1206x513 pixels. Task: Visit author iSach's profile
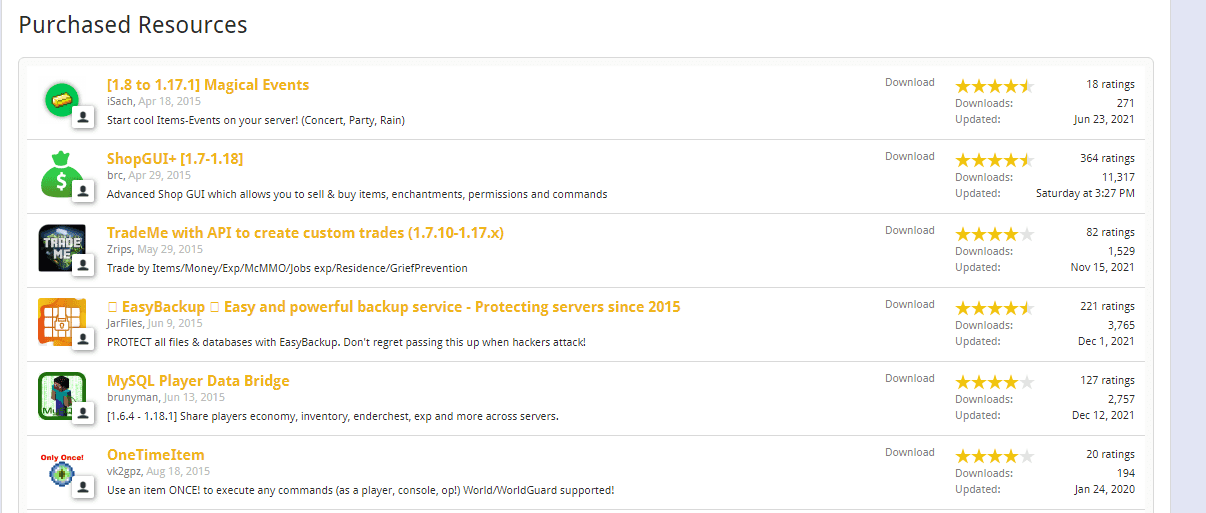pyautogui.click(x=119, y=102)
